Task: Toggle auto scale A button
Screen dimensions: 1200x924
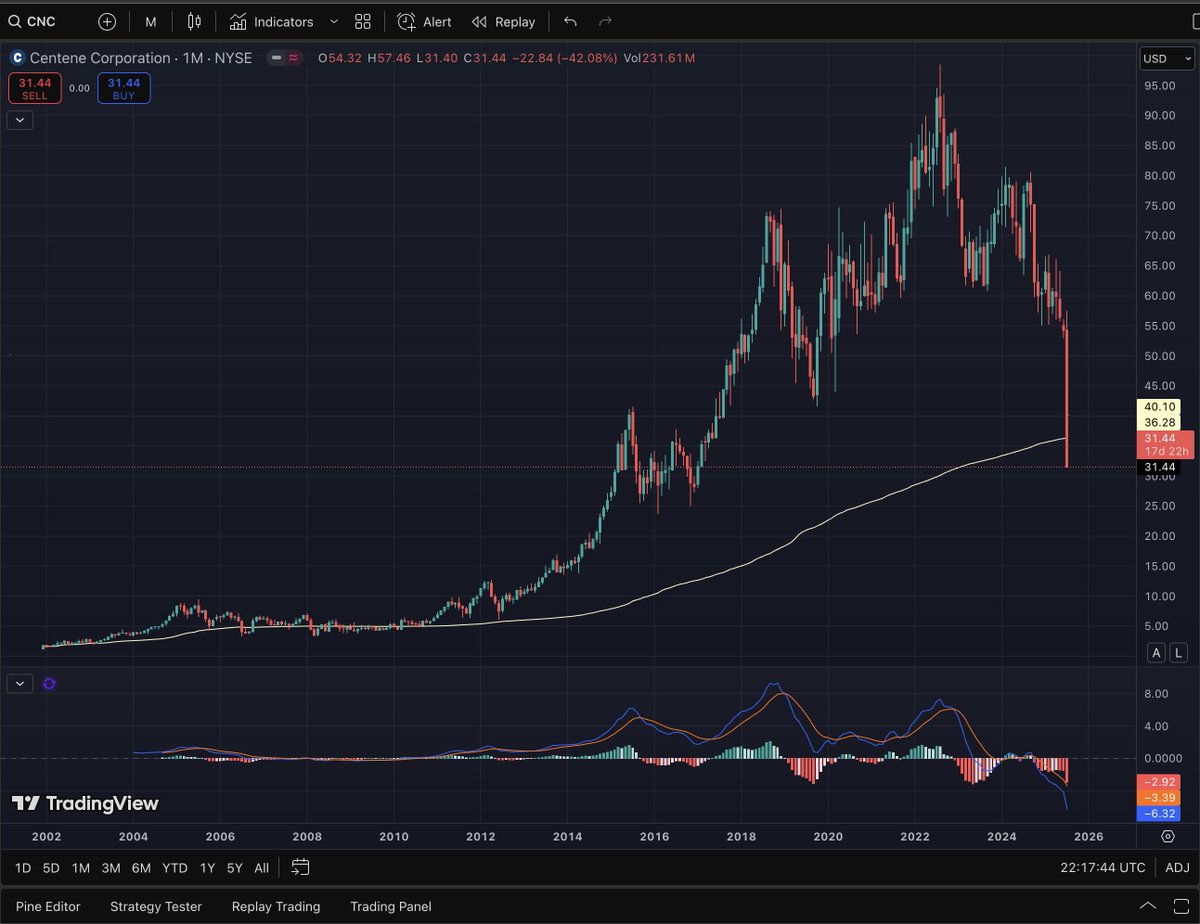Action: click(x=1156, y=653)
